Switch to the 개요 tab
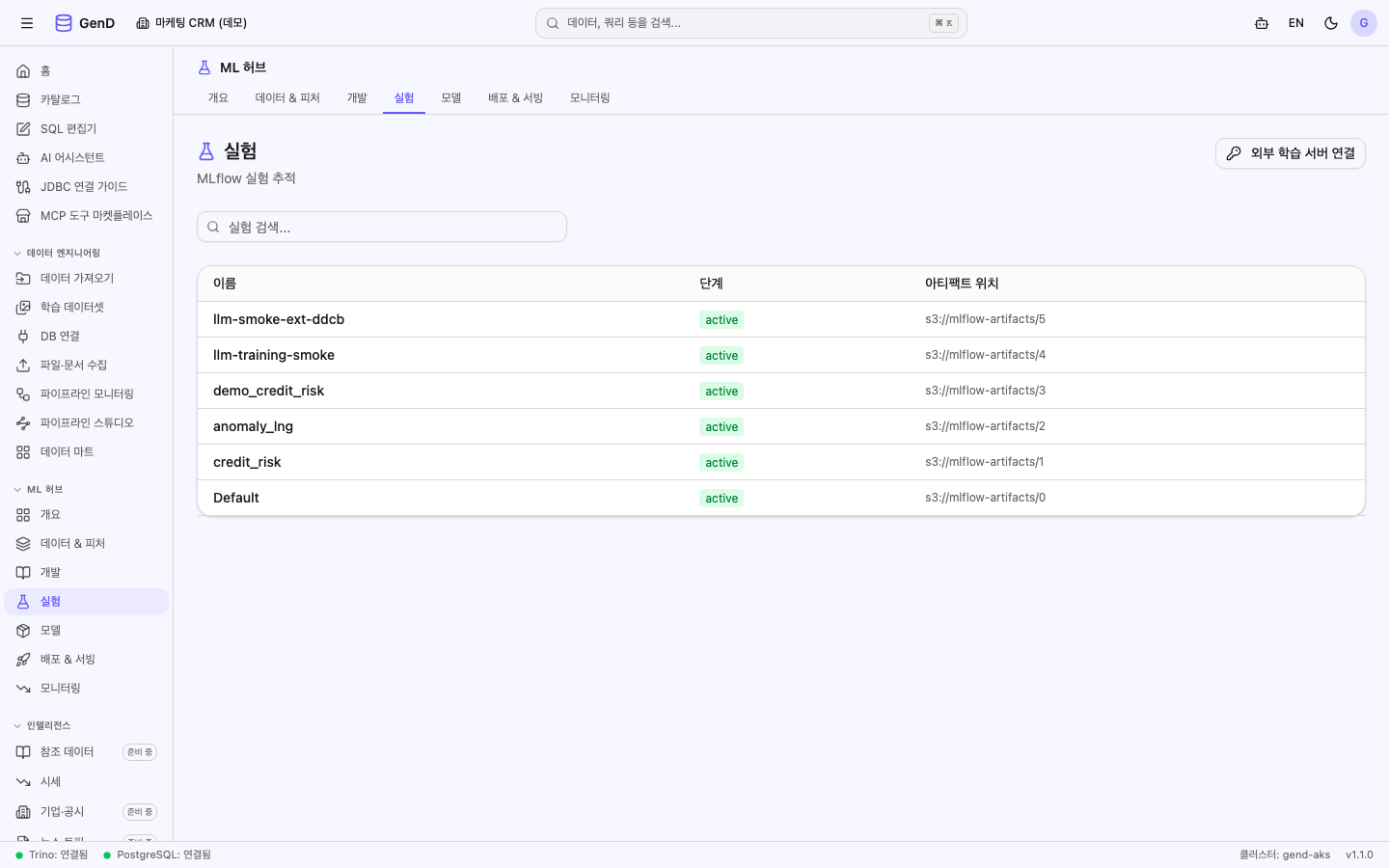1389x868 pixels. [x=218, y=98]
